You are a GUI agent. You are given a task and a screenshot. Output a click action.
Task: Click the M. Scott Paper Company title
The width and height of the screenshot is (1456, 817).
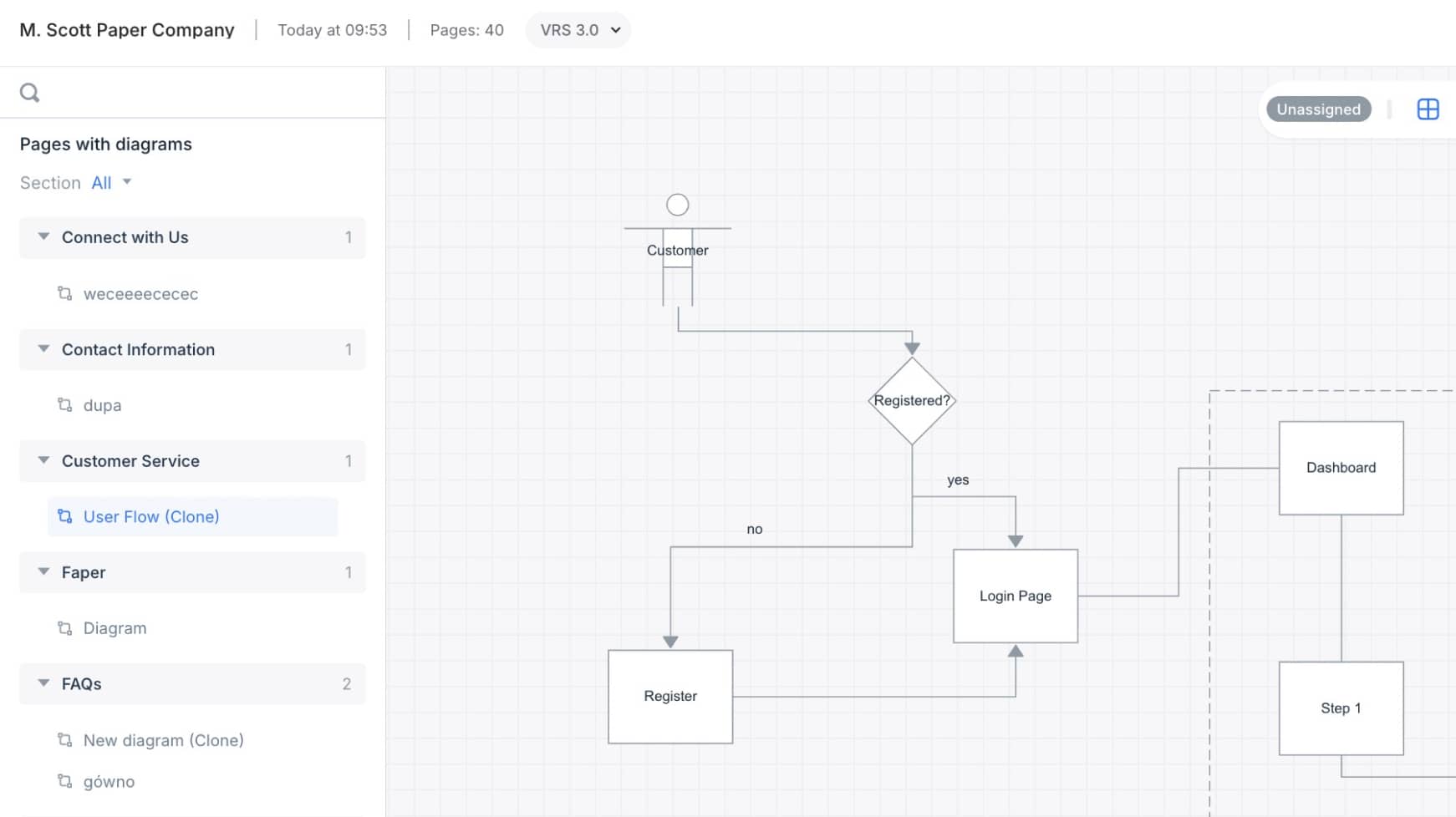[x=127, y=30]
